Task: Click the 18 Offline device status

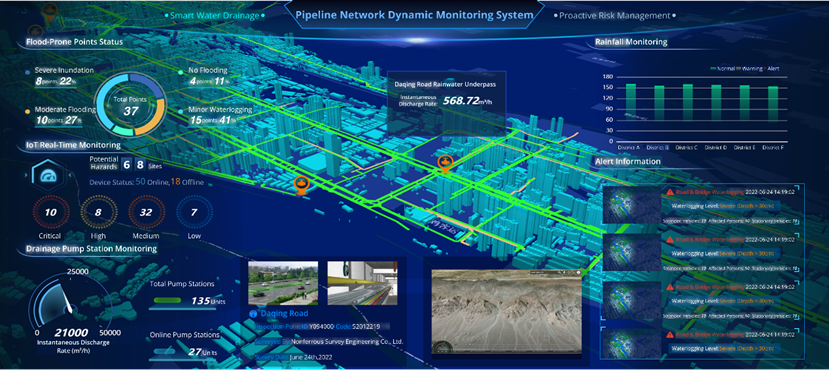Action: tap(187, 182)
